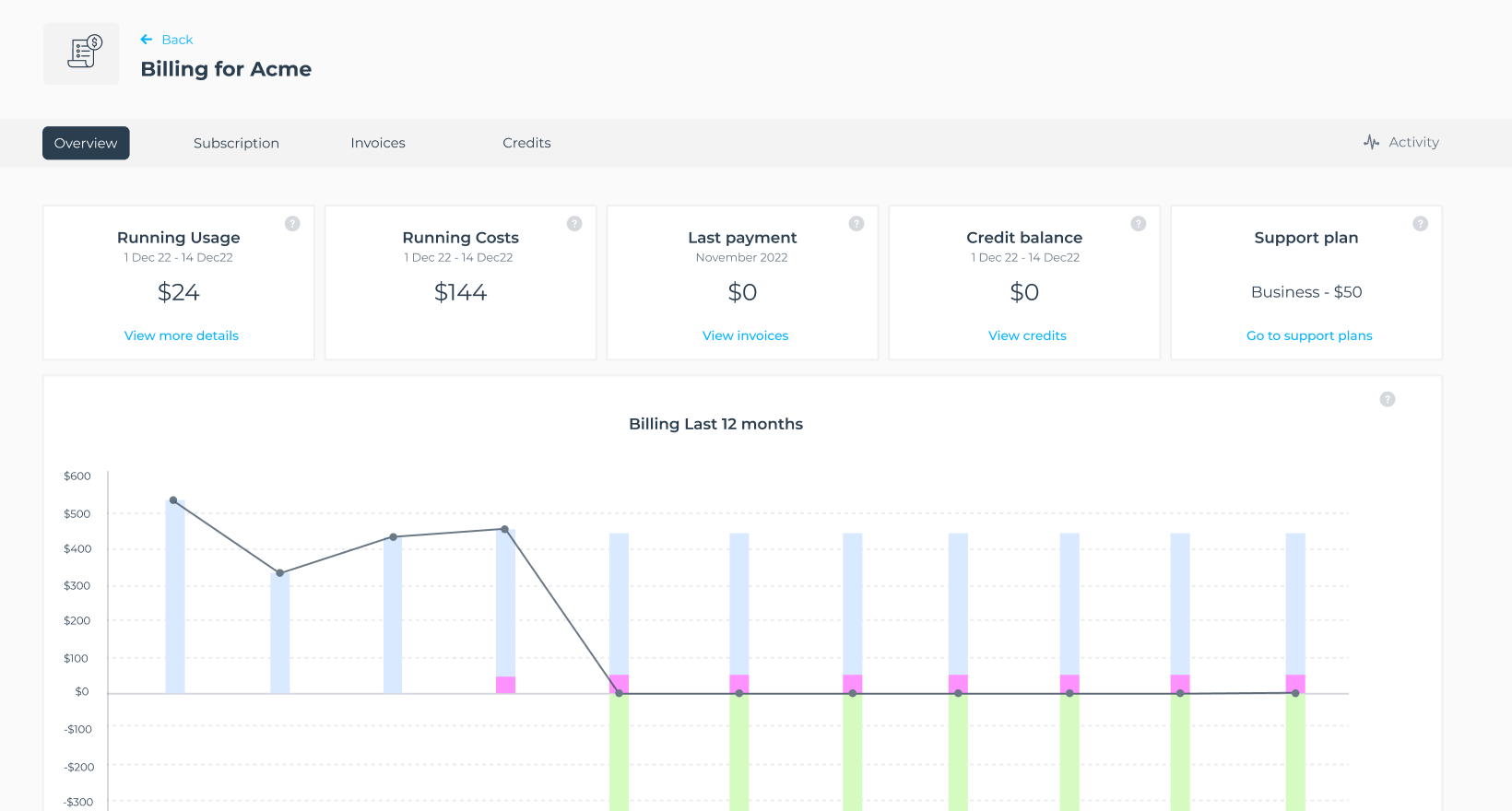Click the last green bar in the chart
This screenshot has width=1512, height=811.
[1295, 751]
